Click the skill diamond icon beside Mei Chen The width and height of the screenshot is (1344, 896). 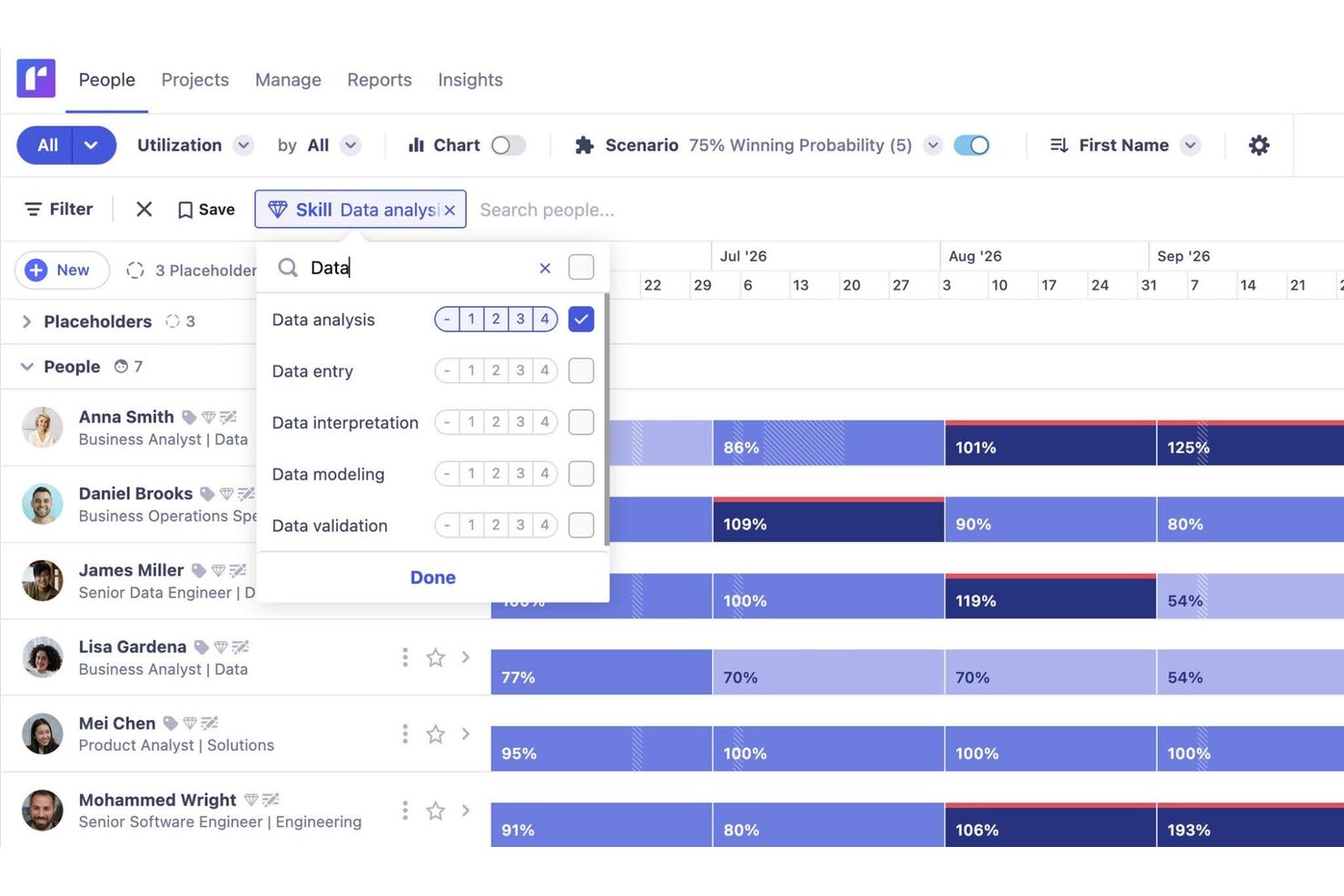point(190,724)
